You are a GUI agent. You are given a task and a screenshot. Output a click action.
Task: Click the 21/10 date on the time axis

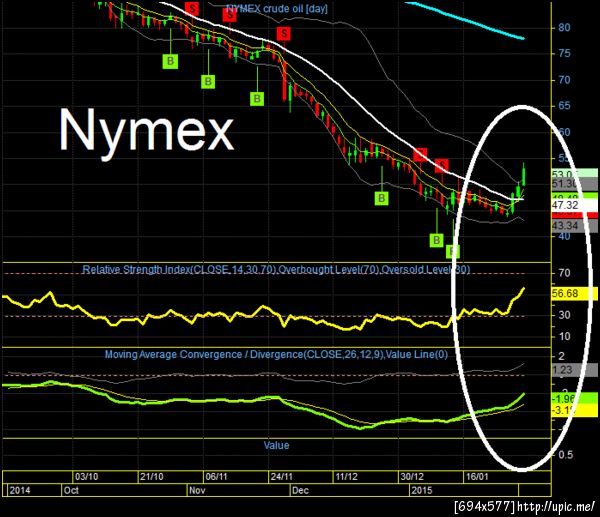(x=152, y=477)
